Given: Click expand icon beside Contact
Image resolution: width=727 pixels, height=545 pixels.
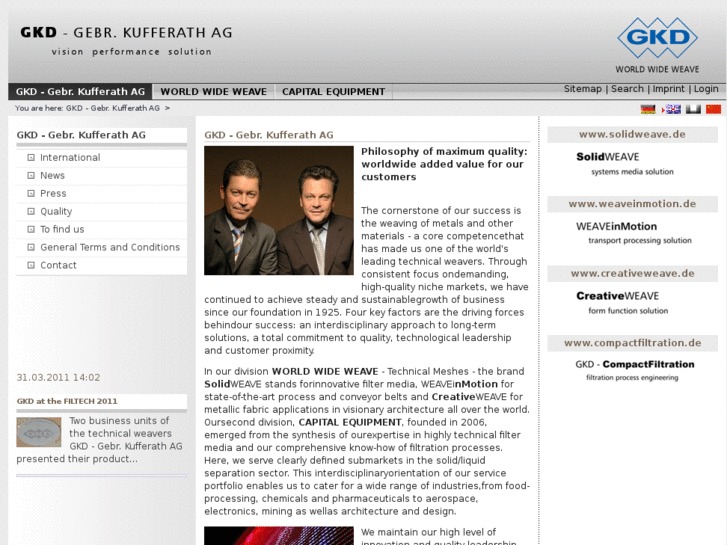Looking at the screenshot, I should tap(31, 265).
